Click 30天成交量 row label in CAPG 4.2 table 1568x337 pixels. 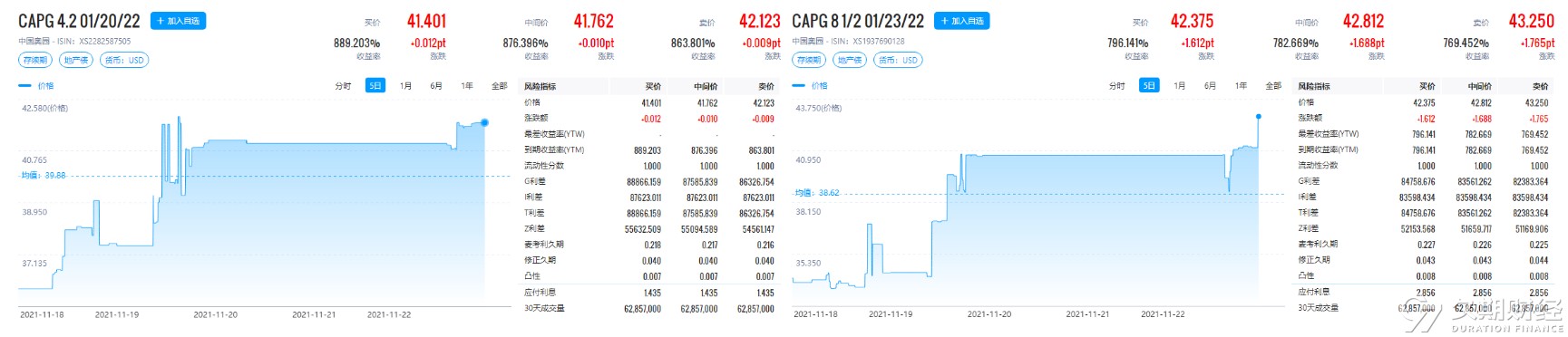coord(544,308)
